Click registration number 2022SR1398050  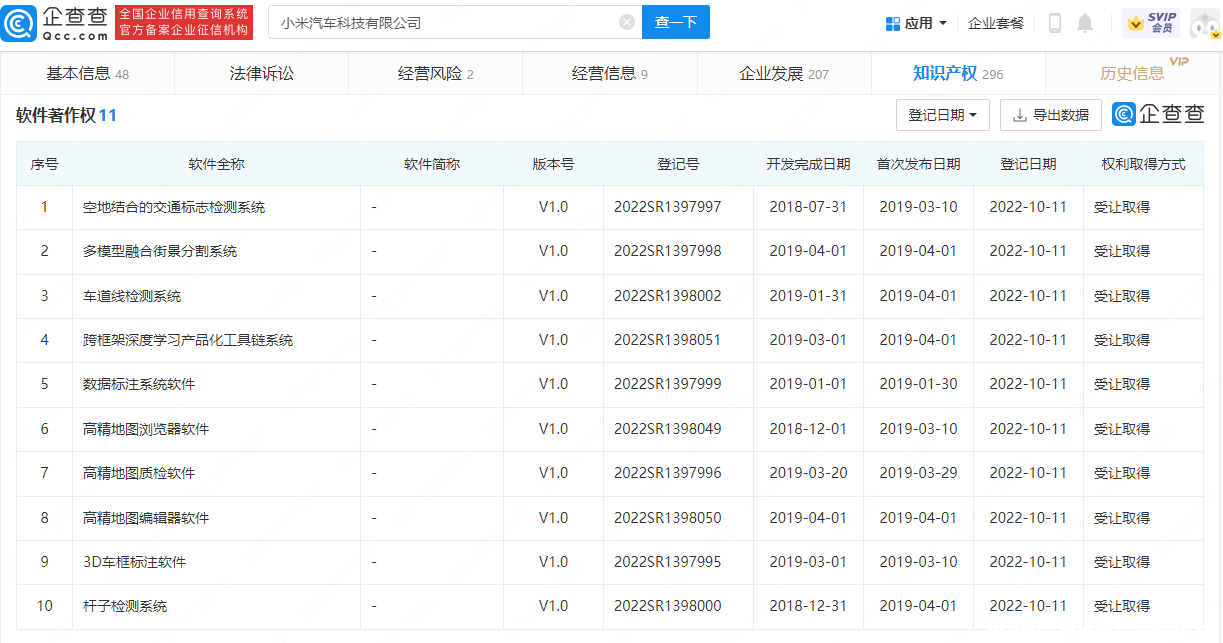pos(668,518)
